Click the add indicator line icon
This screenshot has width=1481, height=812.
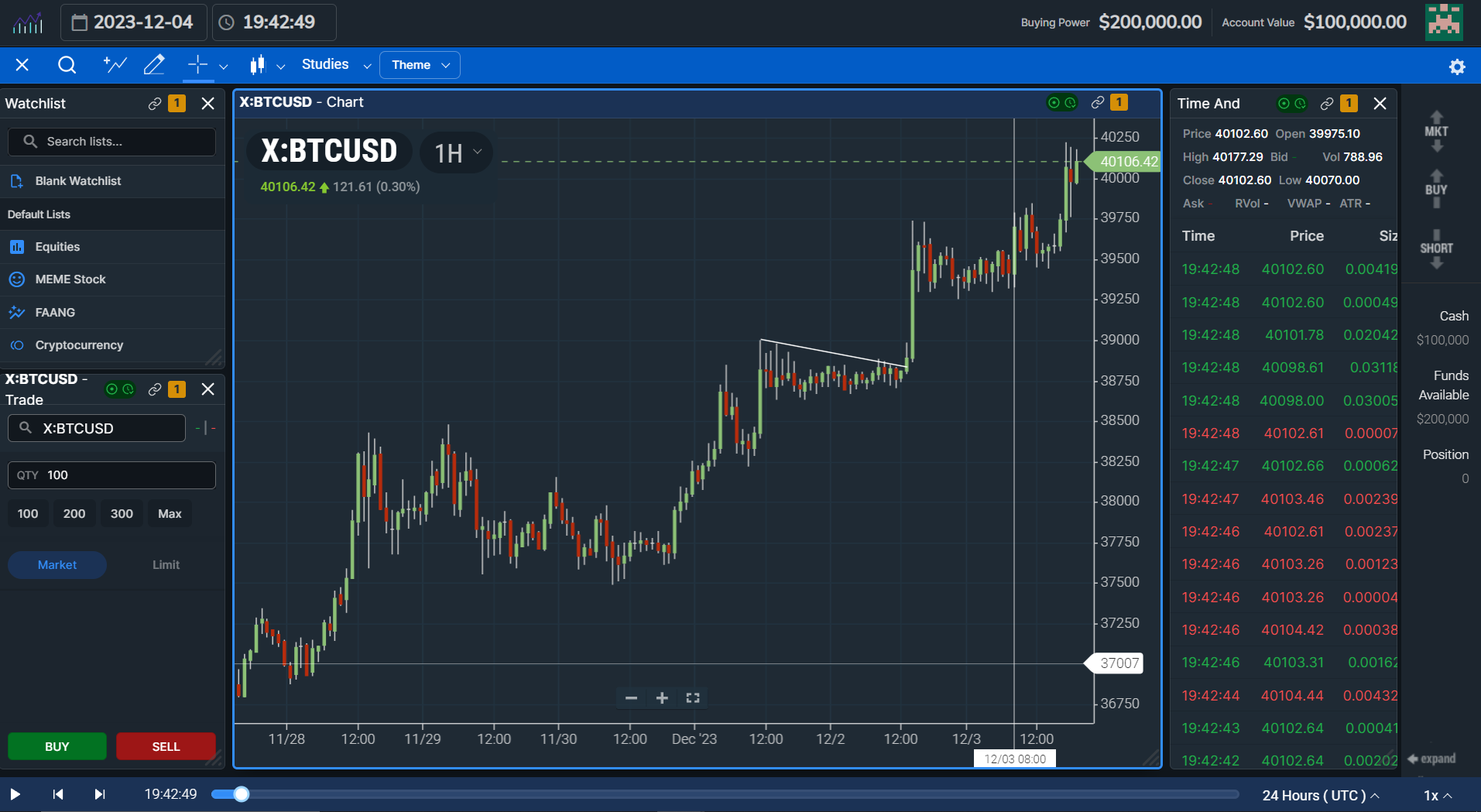tap(114, 65)
